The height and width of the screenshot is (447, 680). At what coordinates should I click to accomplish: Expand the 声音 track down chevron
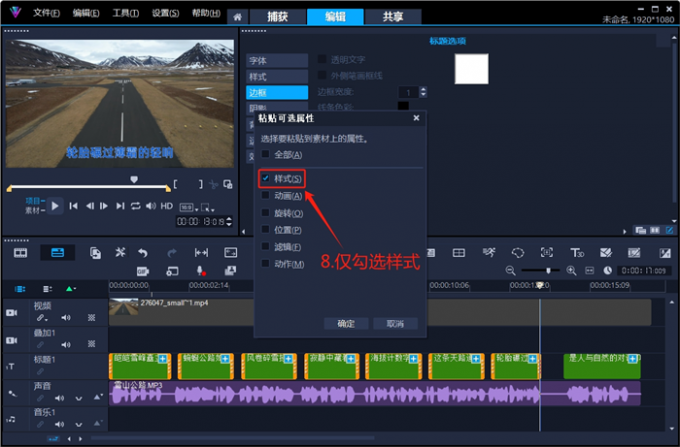coord(78,398)
